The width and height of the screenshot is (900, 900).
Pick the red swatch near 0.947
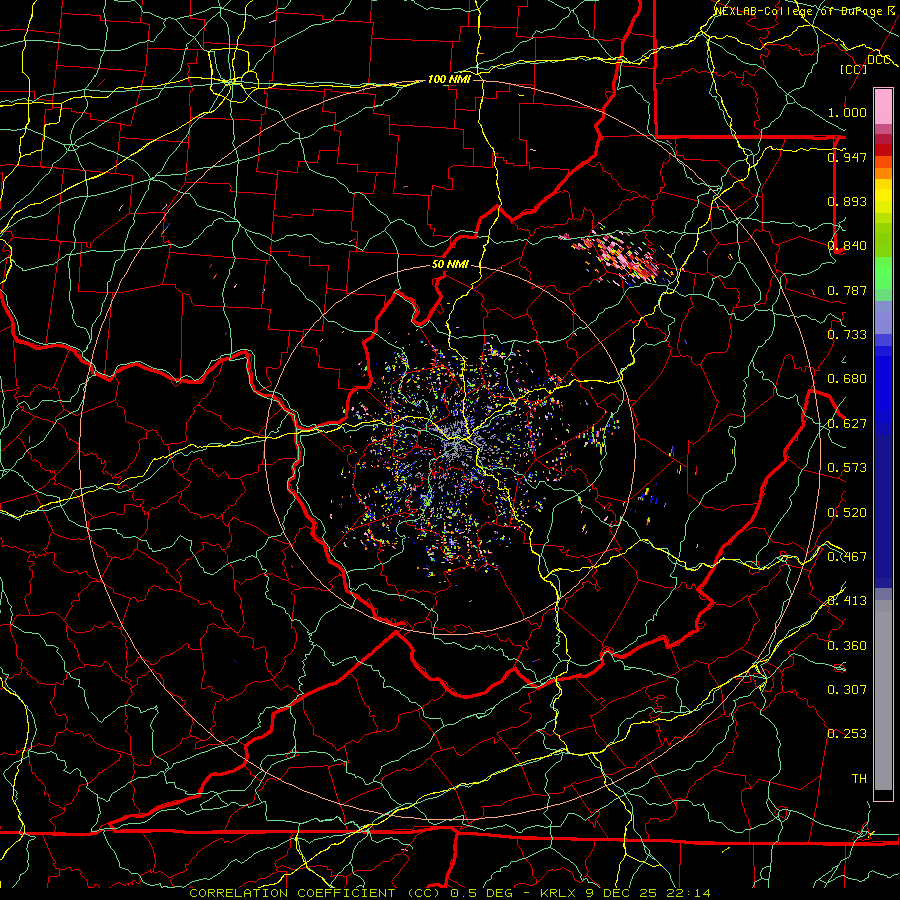pyautogui.click(x=883, y=150)
